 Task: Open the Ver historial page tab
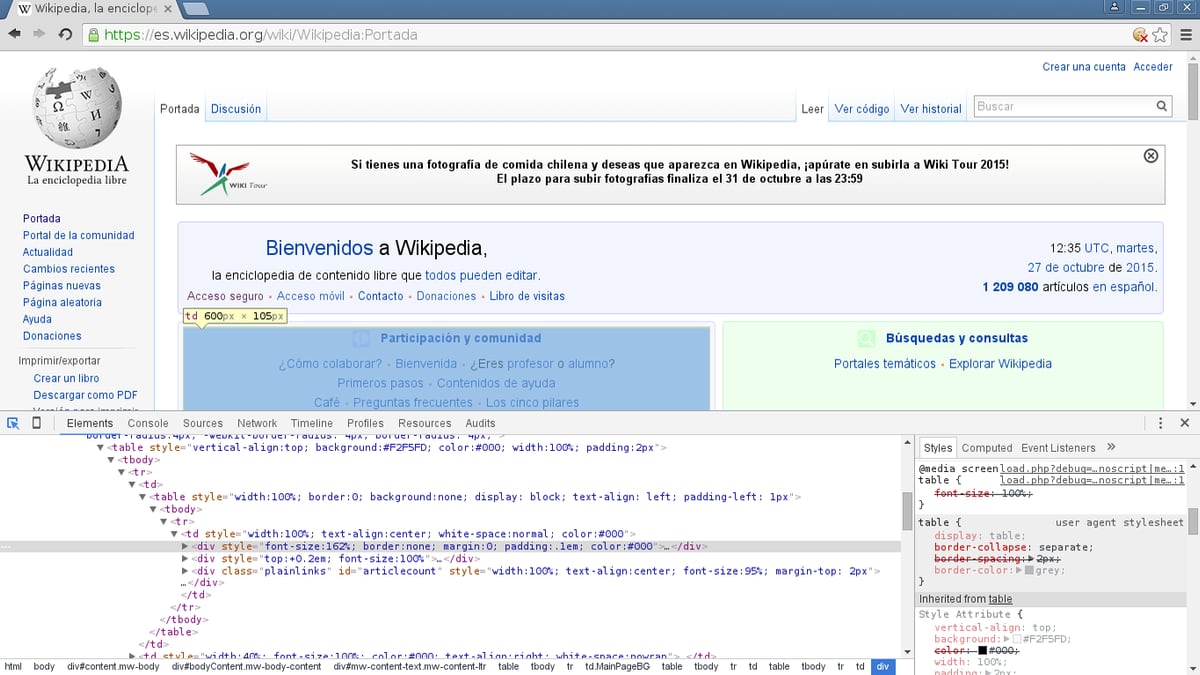931,109
